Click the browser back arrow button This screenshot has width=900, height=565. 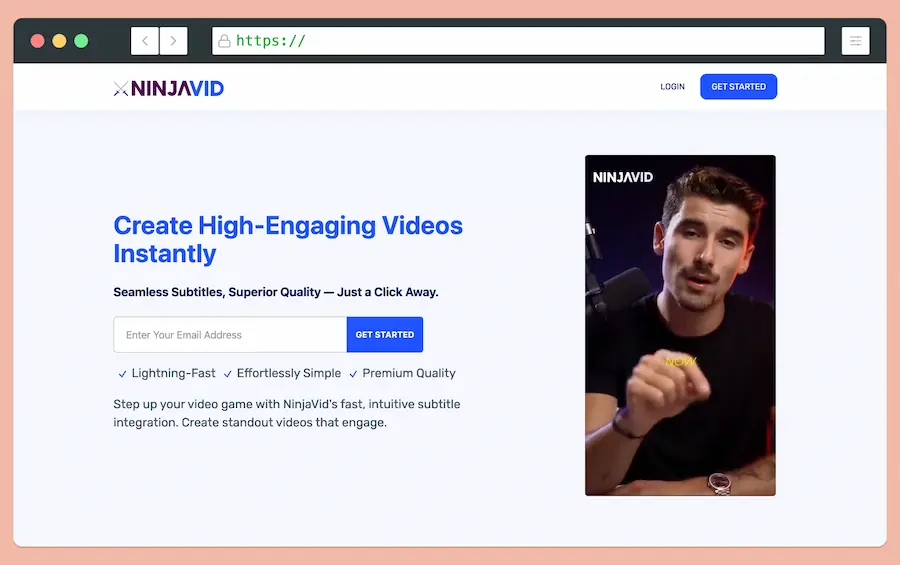pos(145,41)
